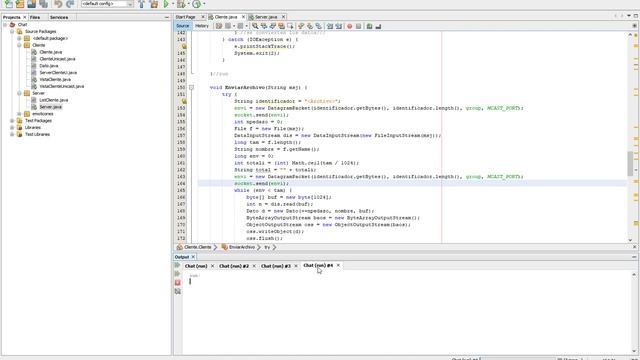Open the Start Page tab
The height and width of the screenshot is (360, 640).
pos(185,17)
